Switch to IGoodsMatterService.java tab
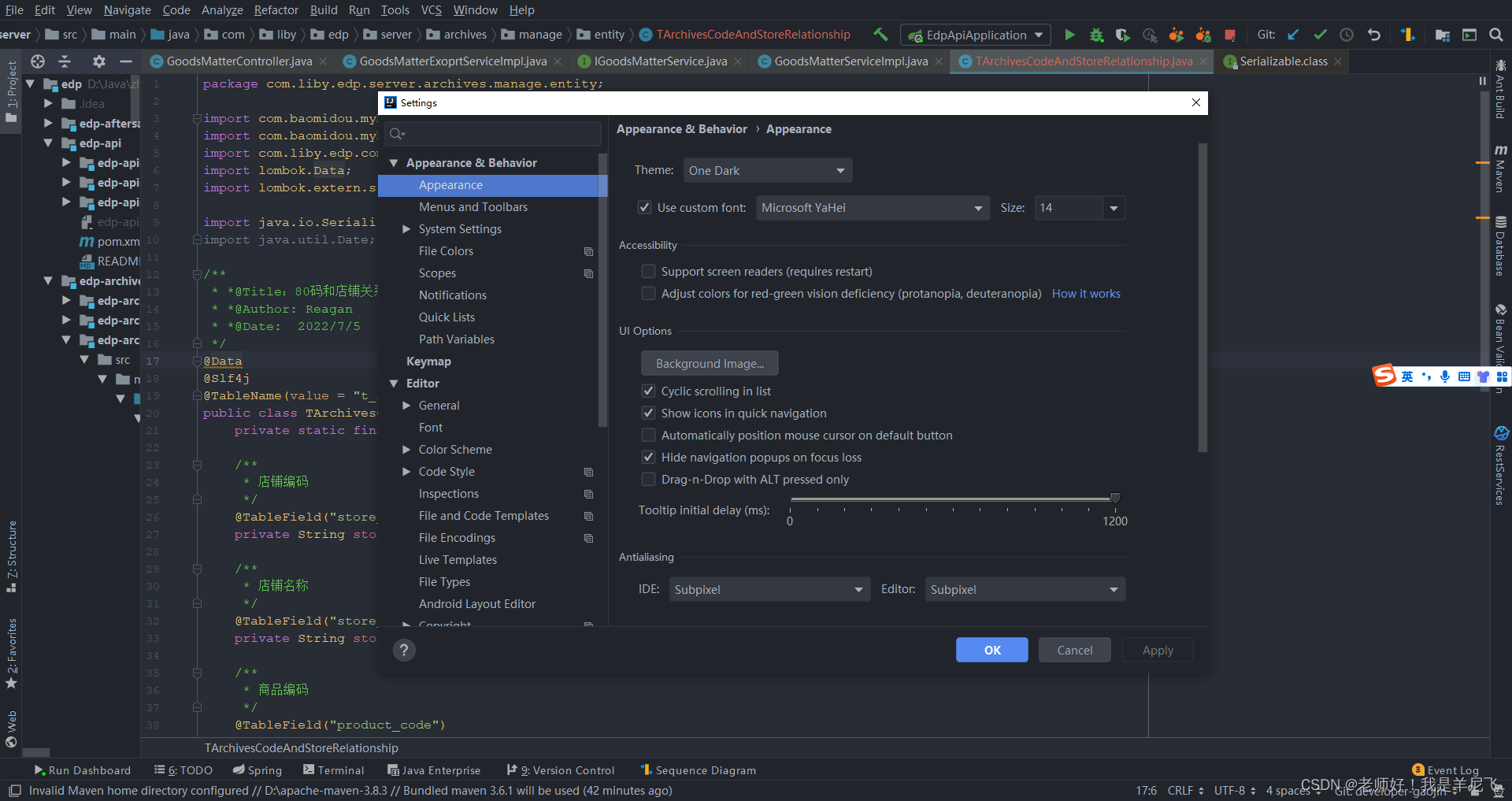 click(x=660, y=61)
